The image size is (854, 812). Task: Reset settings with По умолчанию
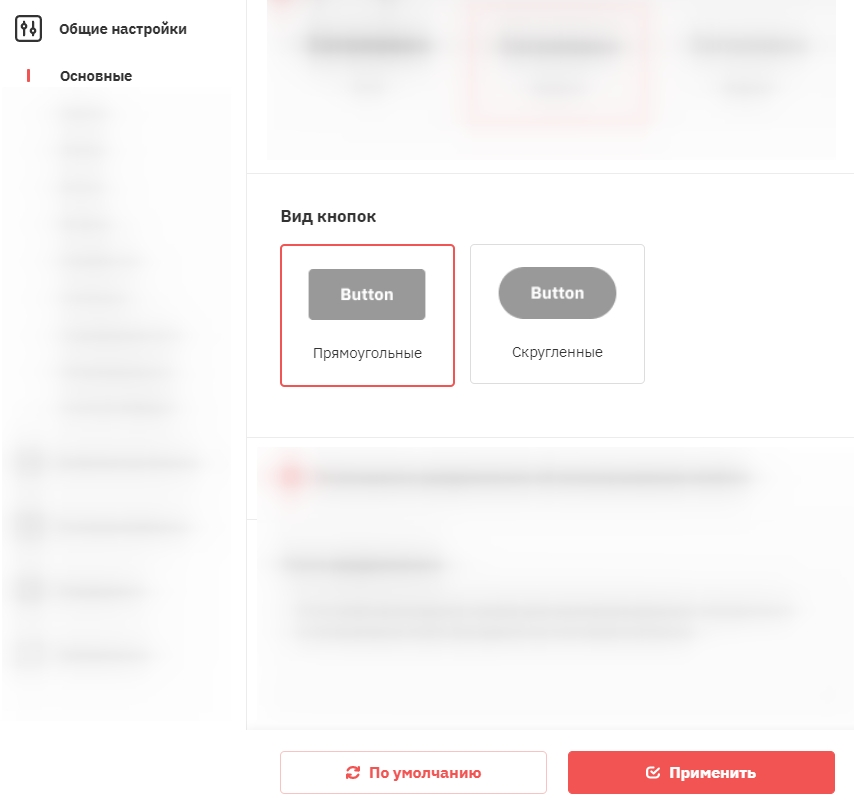pyautogui.click(x=413, y=772)
